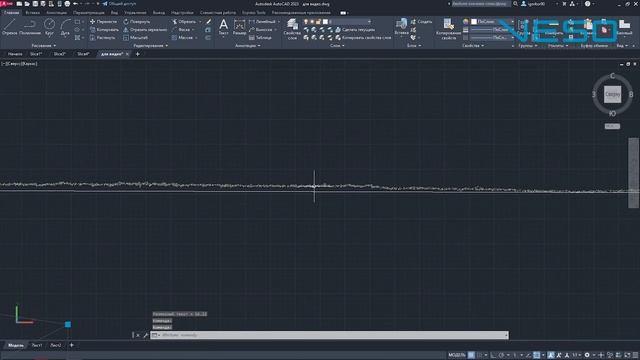Toggle ortho mode in status bar
This screenshot has height=360, width=640.
click(x=493, y=355)
